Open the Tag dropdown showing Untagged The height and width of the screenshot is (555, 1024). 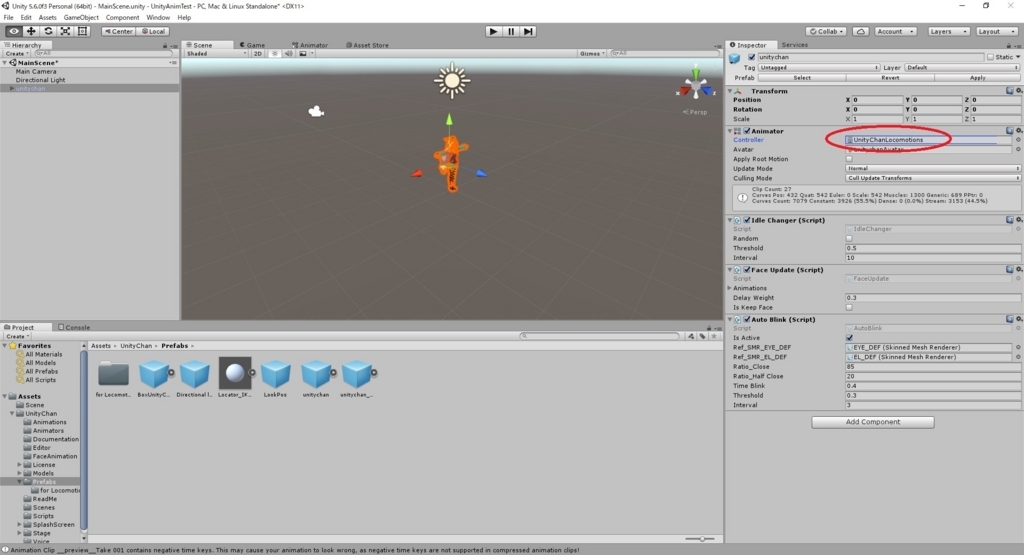pos(819,67)
